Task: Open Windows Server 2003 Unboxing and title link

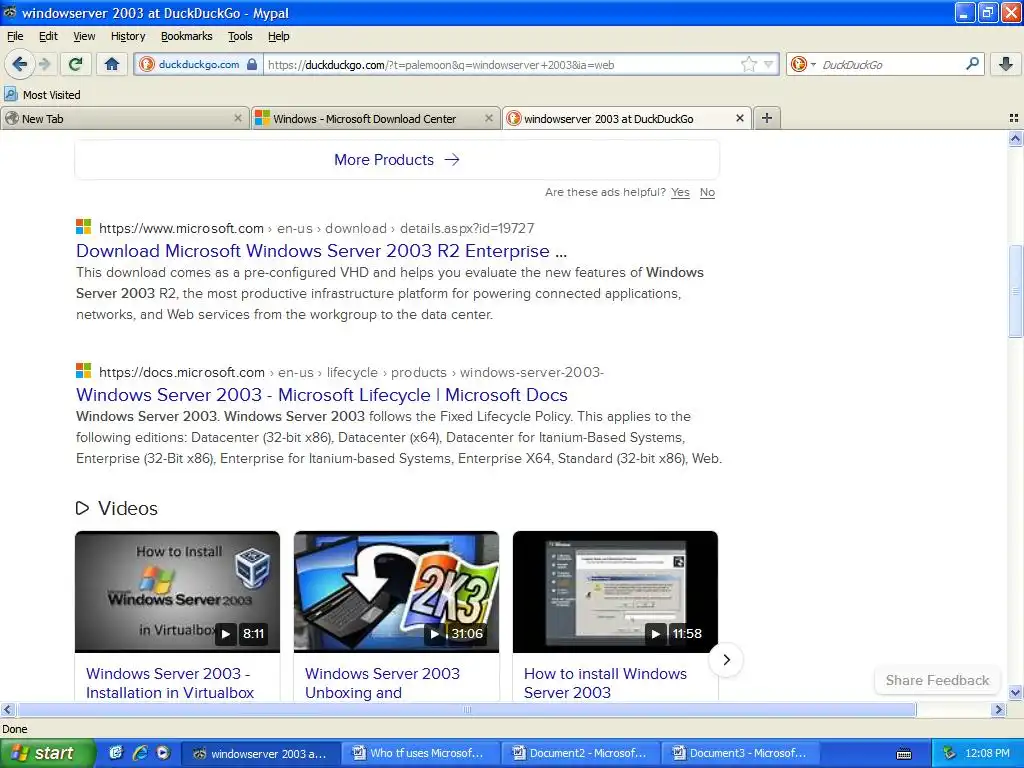Action: click(382, 683)
